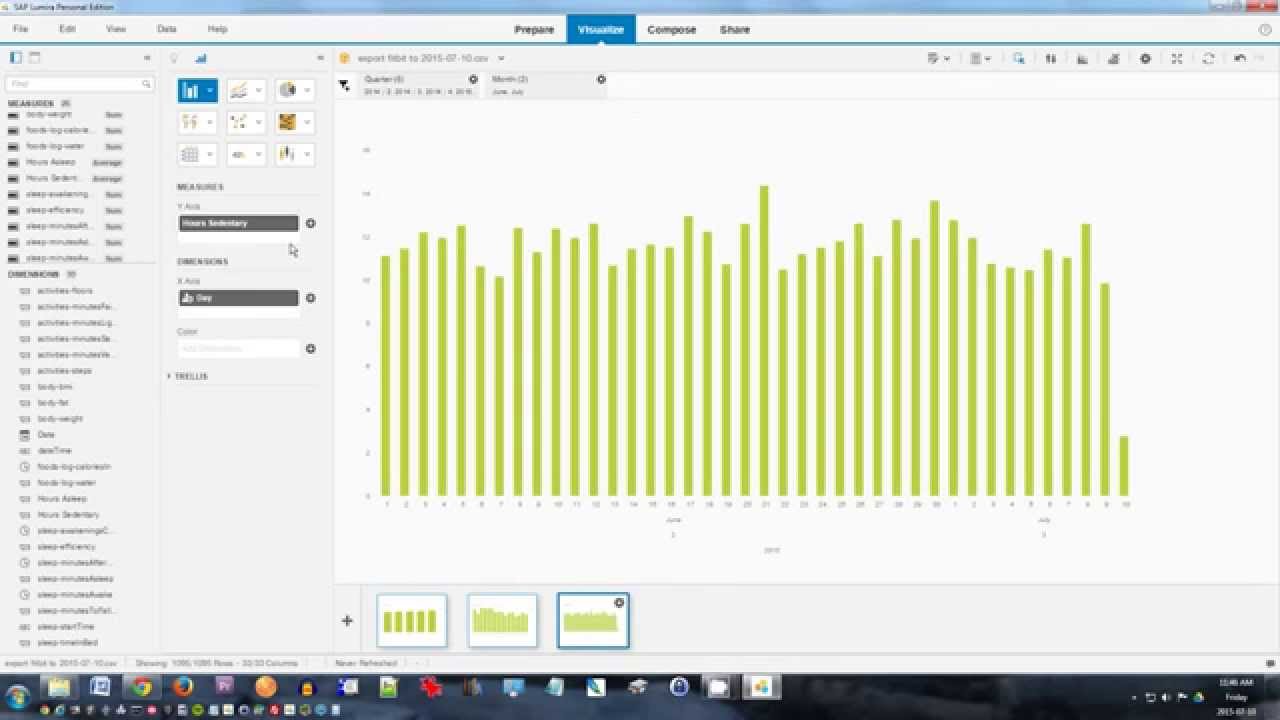Open the View menu
Image resolution: width=1280 pixels, height=720 pixels.
click(116, 29)
